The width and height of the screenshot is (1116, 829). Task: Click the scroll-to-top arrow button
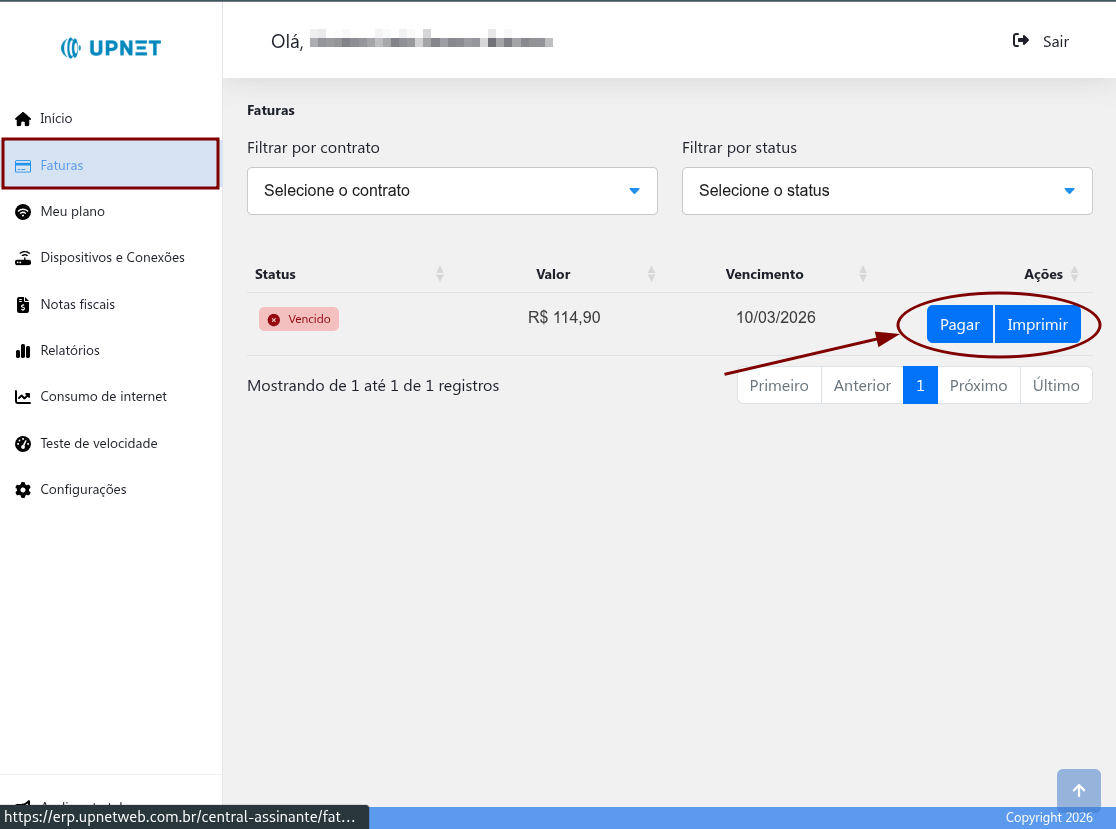tap(1078, 789)
